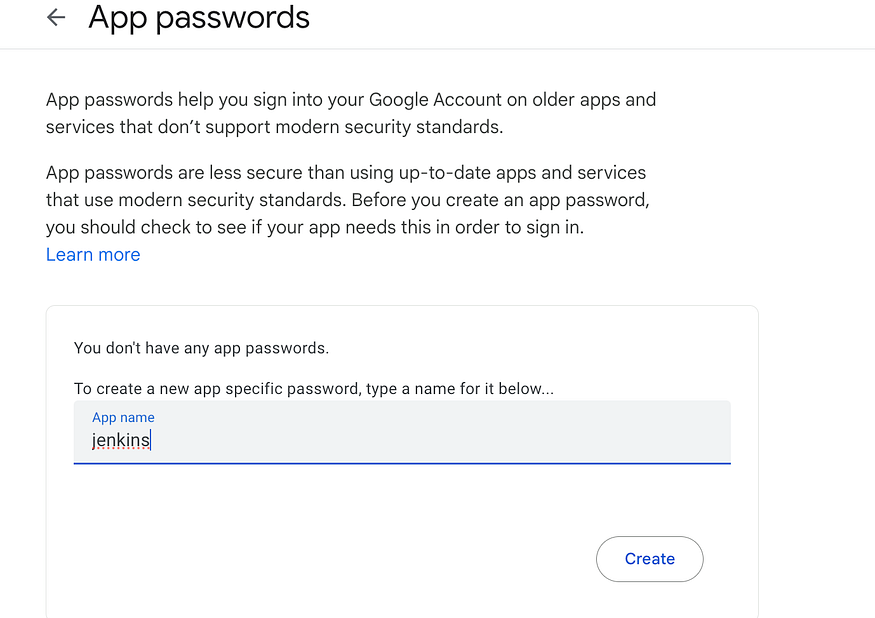Screen dimensions: 875x618
Task: Click the word jenkins typed in field
Action: click(x=120, y=440)
